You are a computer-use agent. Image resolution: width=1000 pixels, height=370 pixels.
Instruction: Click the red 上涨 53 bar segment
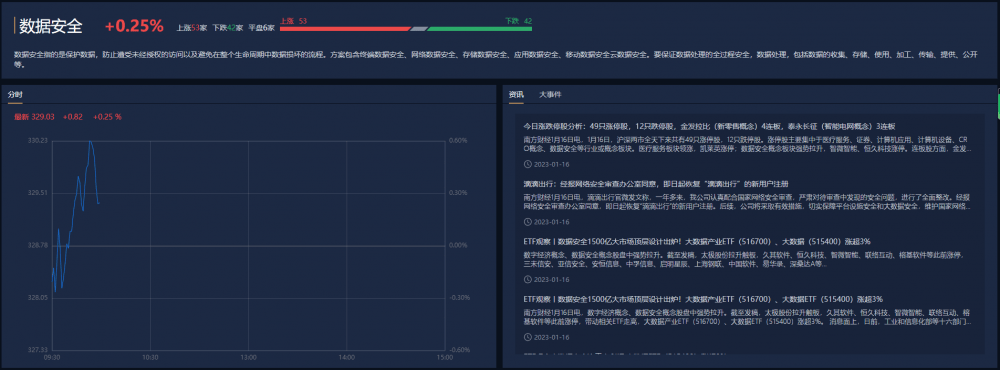click(346, 28)
